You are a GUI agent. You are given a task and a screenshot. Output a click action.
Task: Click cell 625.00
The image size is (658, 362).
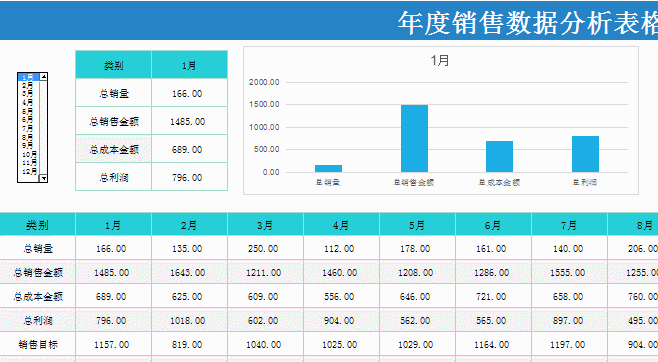point(189,296)
